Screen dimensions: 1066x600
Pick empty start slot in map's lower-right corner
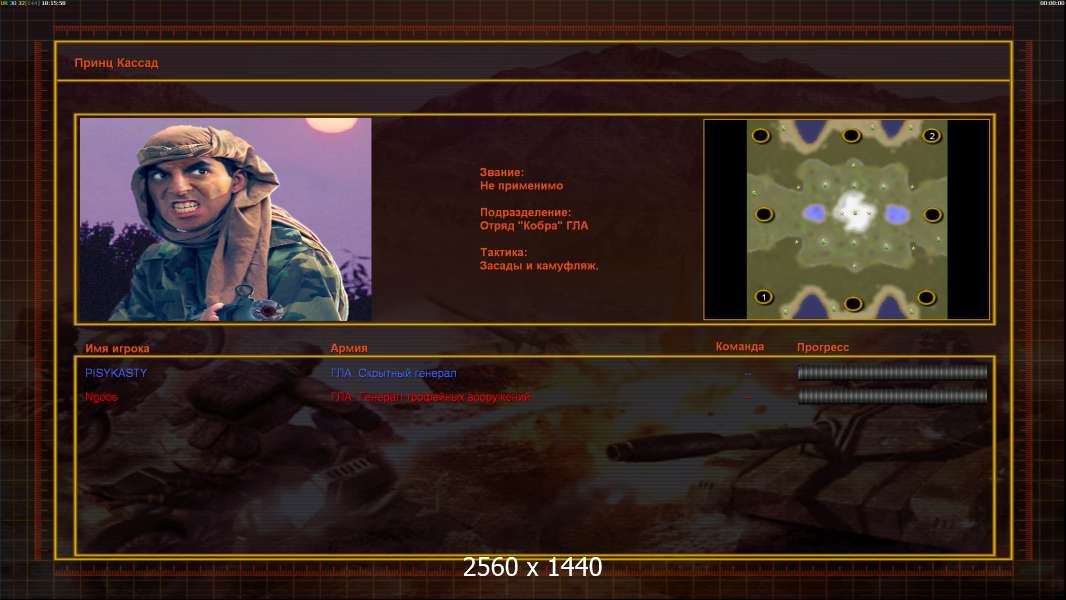[926, 297]
